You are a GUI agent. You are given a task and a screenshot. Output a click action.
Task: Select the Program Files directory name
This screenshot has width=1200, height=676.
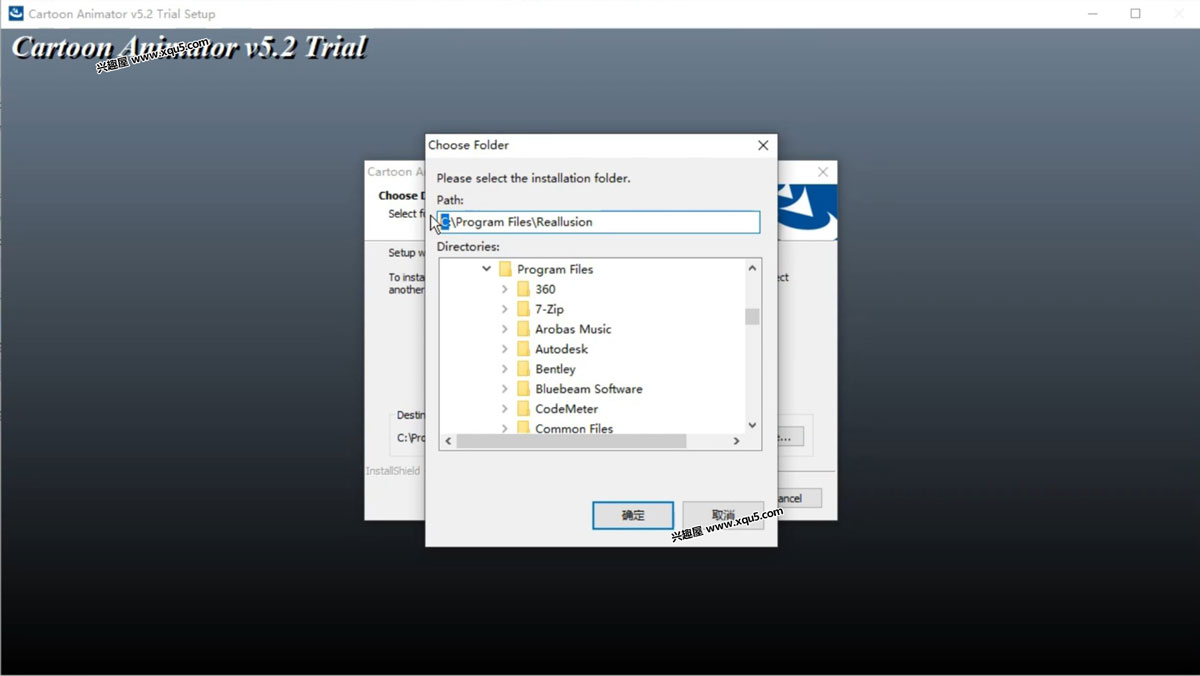click(555, 269)
